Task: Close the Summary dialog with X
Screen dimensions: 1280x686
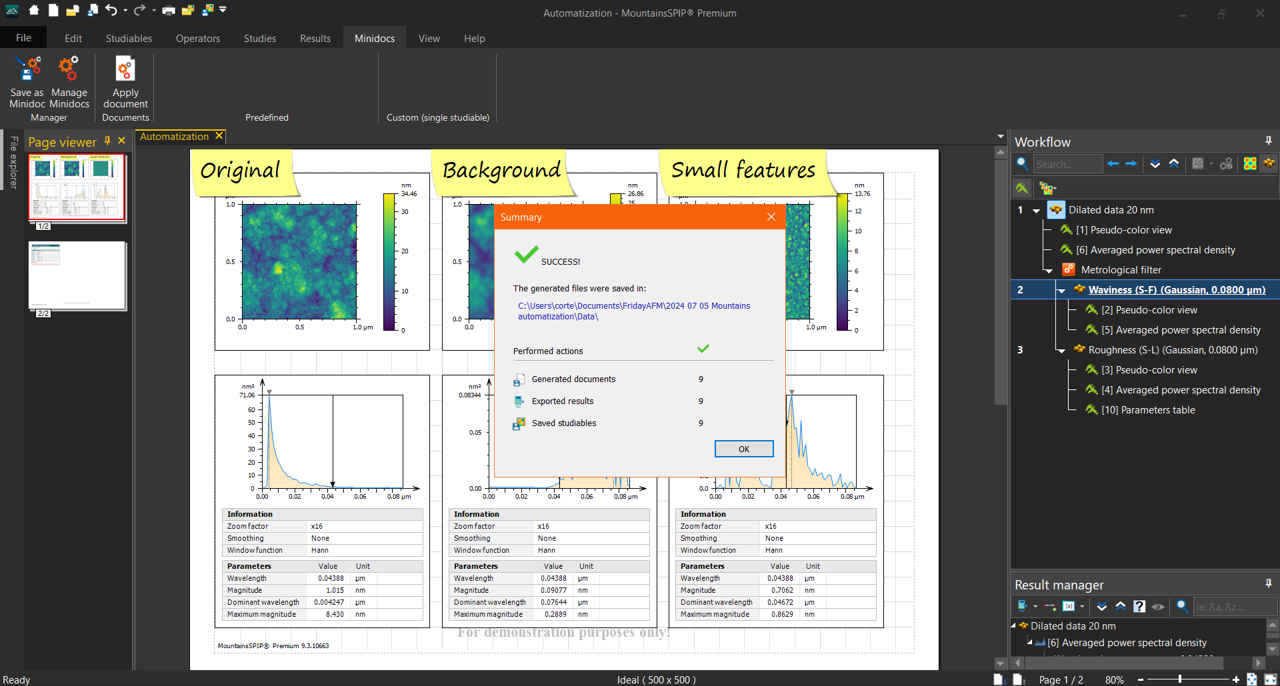Action: (x=771, y=217)
